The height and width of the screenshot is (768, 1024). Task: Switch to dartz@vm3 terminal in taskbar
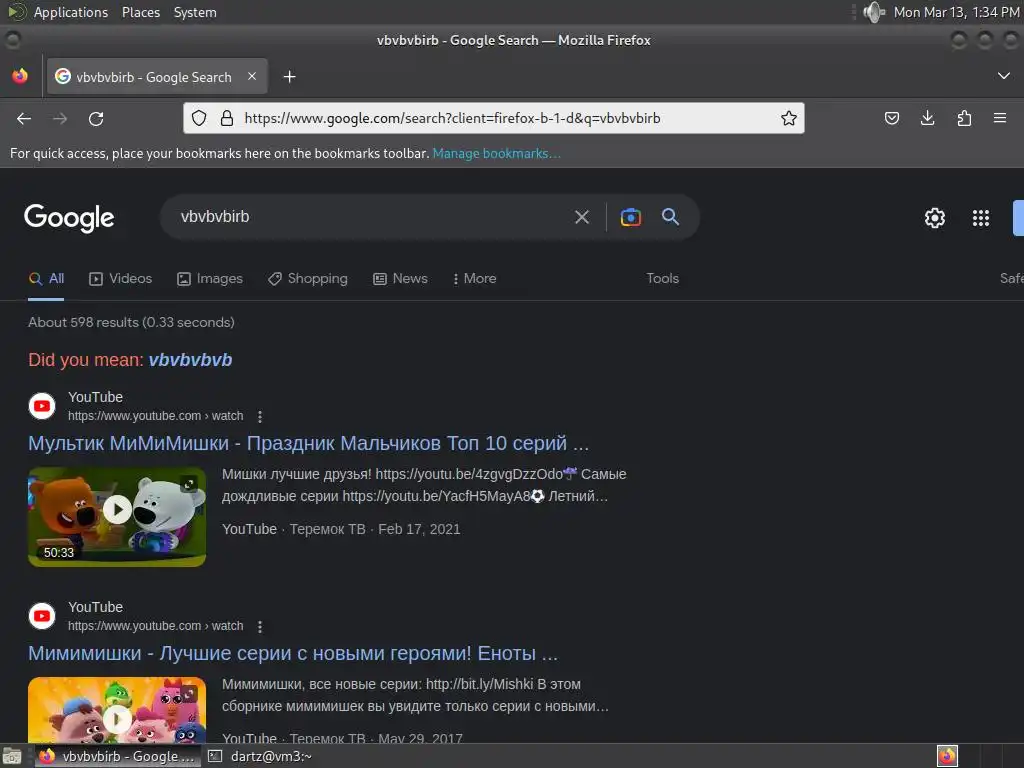coord(260,756)
